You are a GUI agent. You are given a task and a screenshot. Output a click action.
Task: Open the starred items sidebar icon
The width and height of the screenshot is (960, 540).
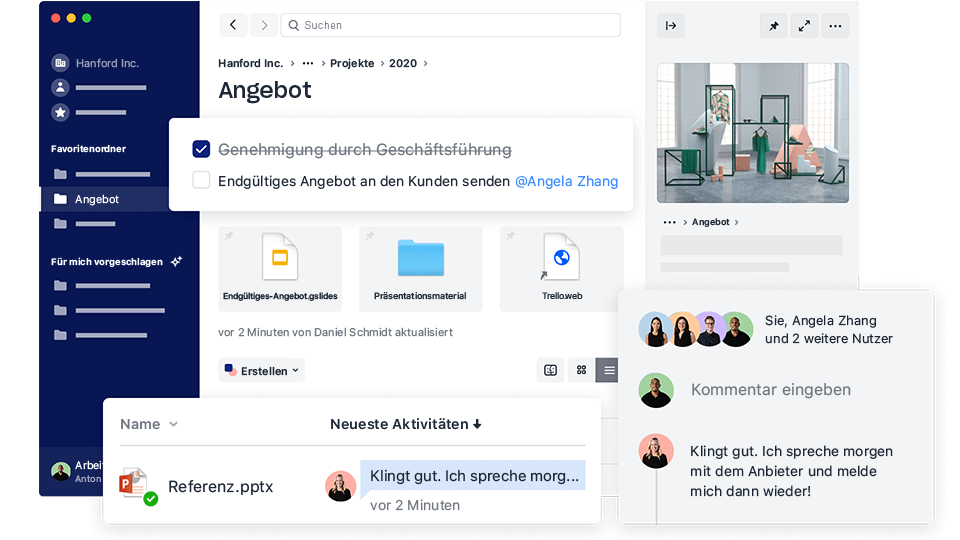[61, 113]
